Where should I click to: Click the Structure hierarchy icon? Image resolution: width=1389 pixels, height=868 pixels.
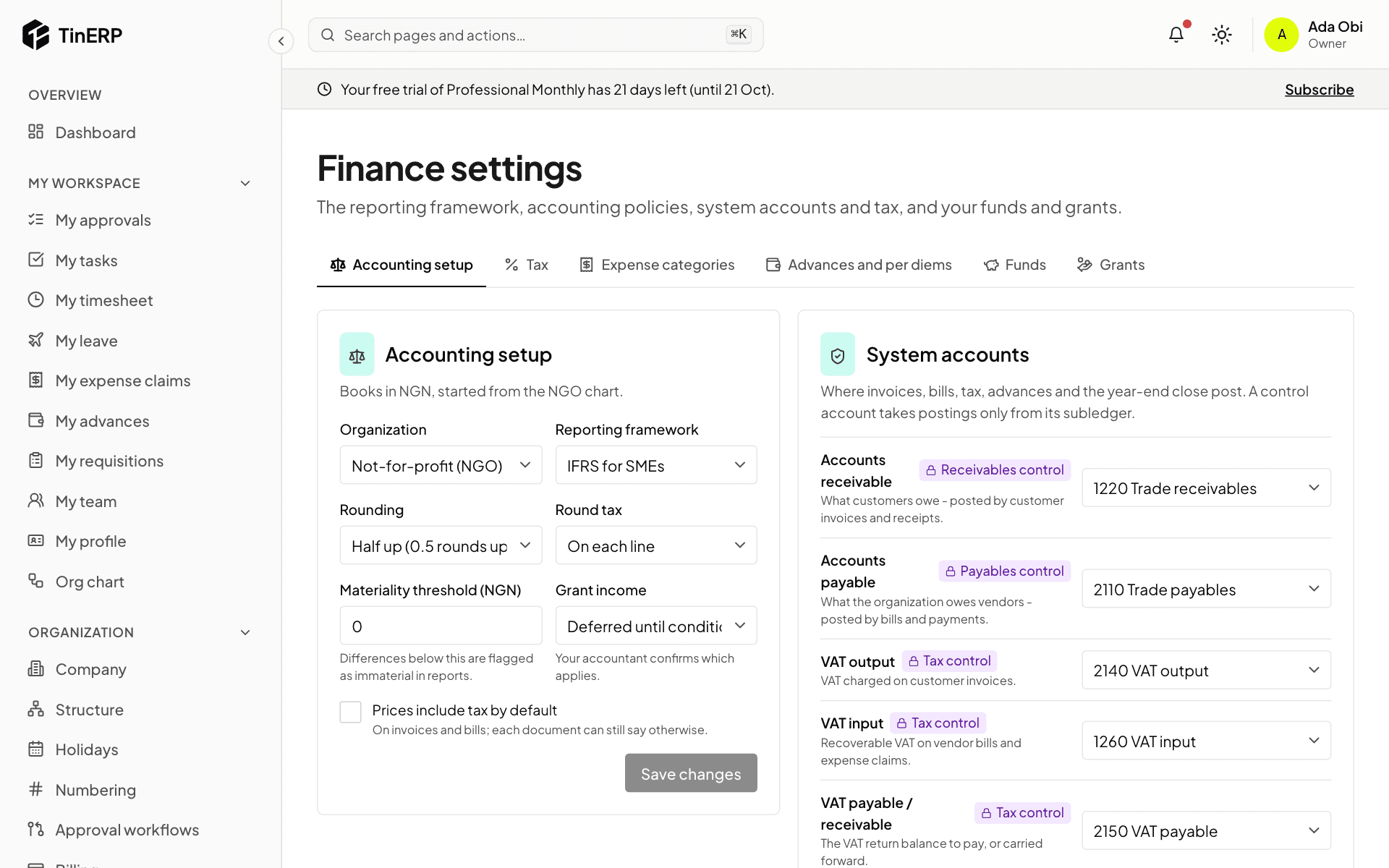(x=35, y=709)
